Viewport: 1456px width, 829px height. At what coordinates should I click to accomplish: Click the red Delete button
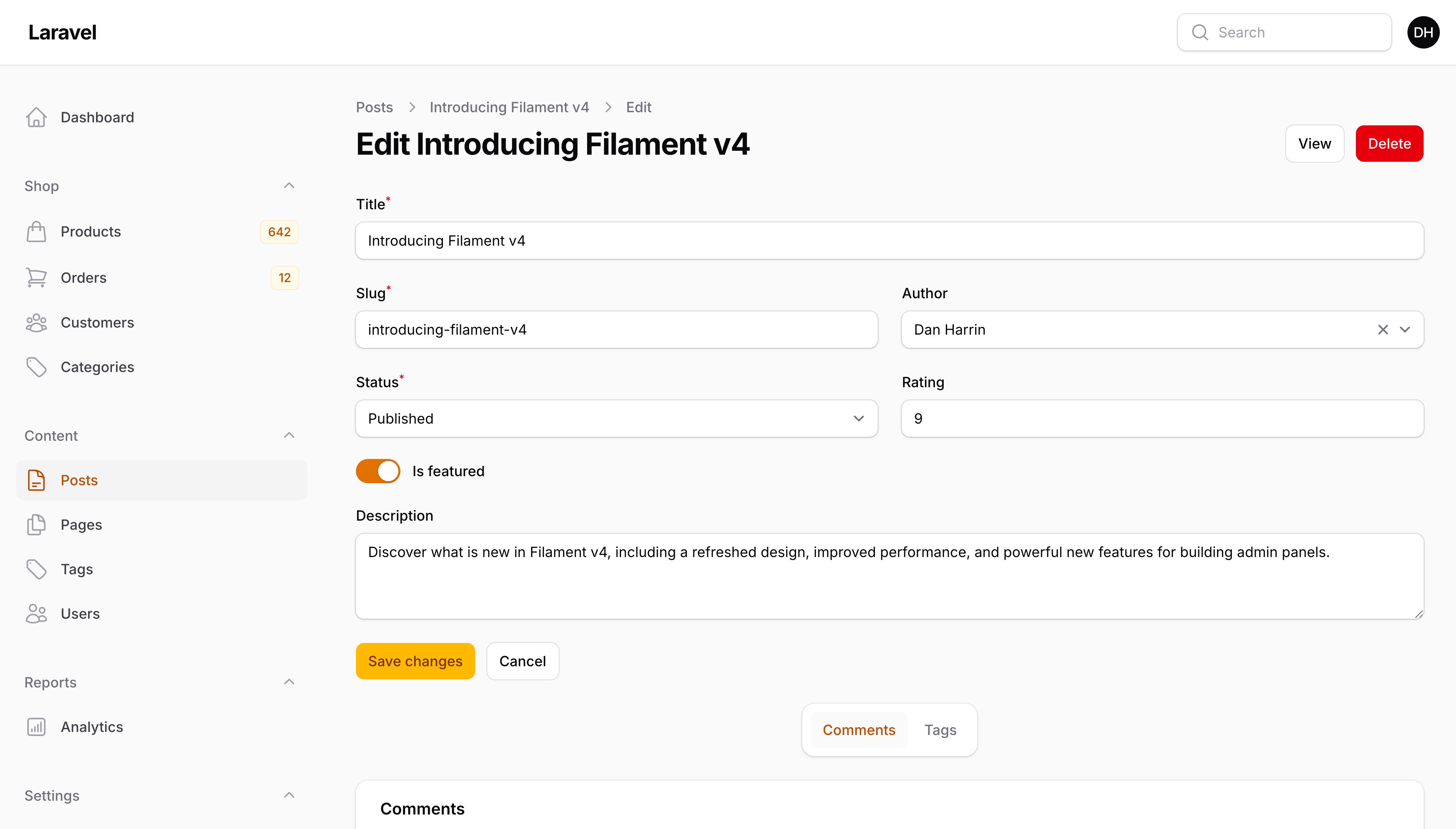point(1389,144)
